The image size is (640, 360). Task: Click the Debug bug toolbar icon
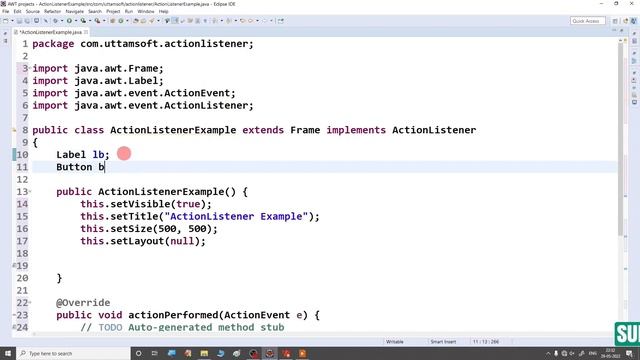pyautogui.click(x=55, y=21)
